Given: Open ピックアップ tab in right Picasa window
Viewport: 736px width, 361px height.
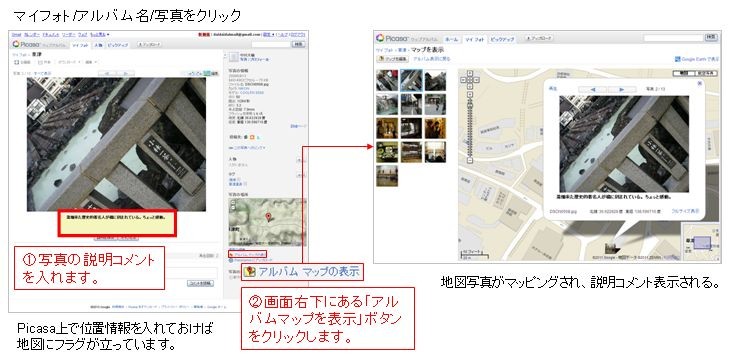Looking at the screenshot, I should pos(502,39).
